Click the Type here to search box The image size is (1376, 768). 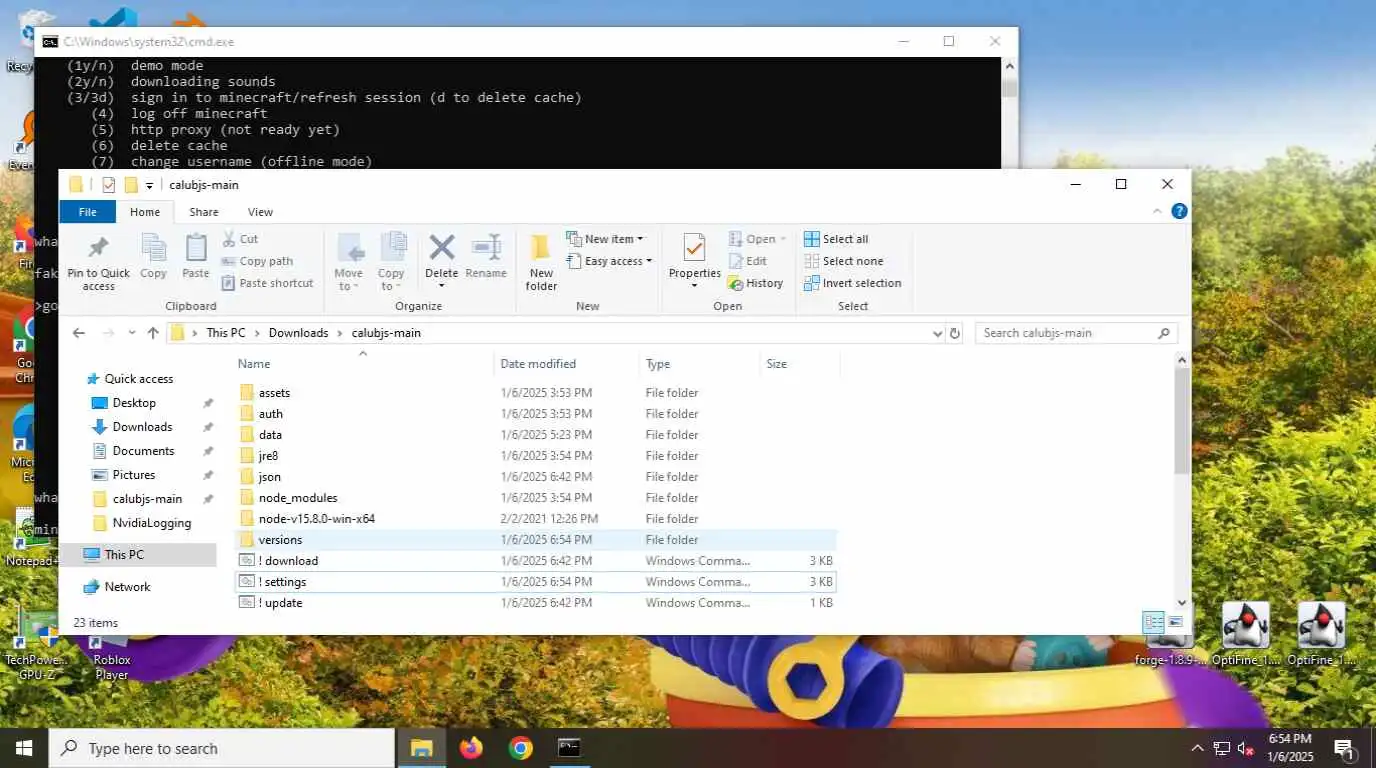(222, 748)
